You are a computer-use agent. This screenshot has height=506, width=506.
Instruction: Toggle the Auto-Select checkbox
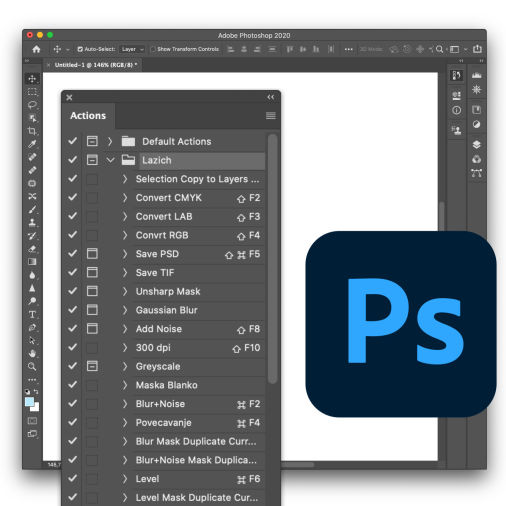(x=80, y=49)
